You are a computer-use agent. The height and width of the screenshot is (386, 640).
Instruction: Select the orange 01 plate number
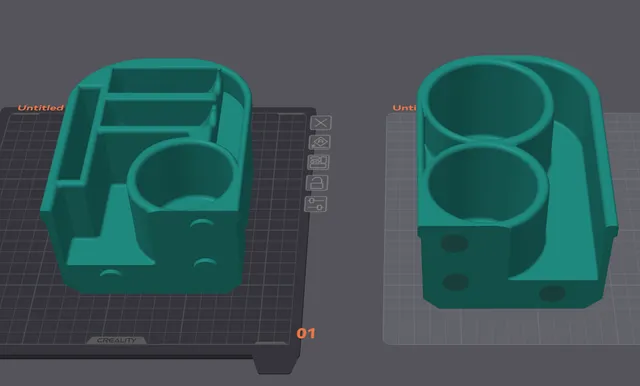coord(306,333)
